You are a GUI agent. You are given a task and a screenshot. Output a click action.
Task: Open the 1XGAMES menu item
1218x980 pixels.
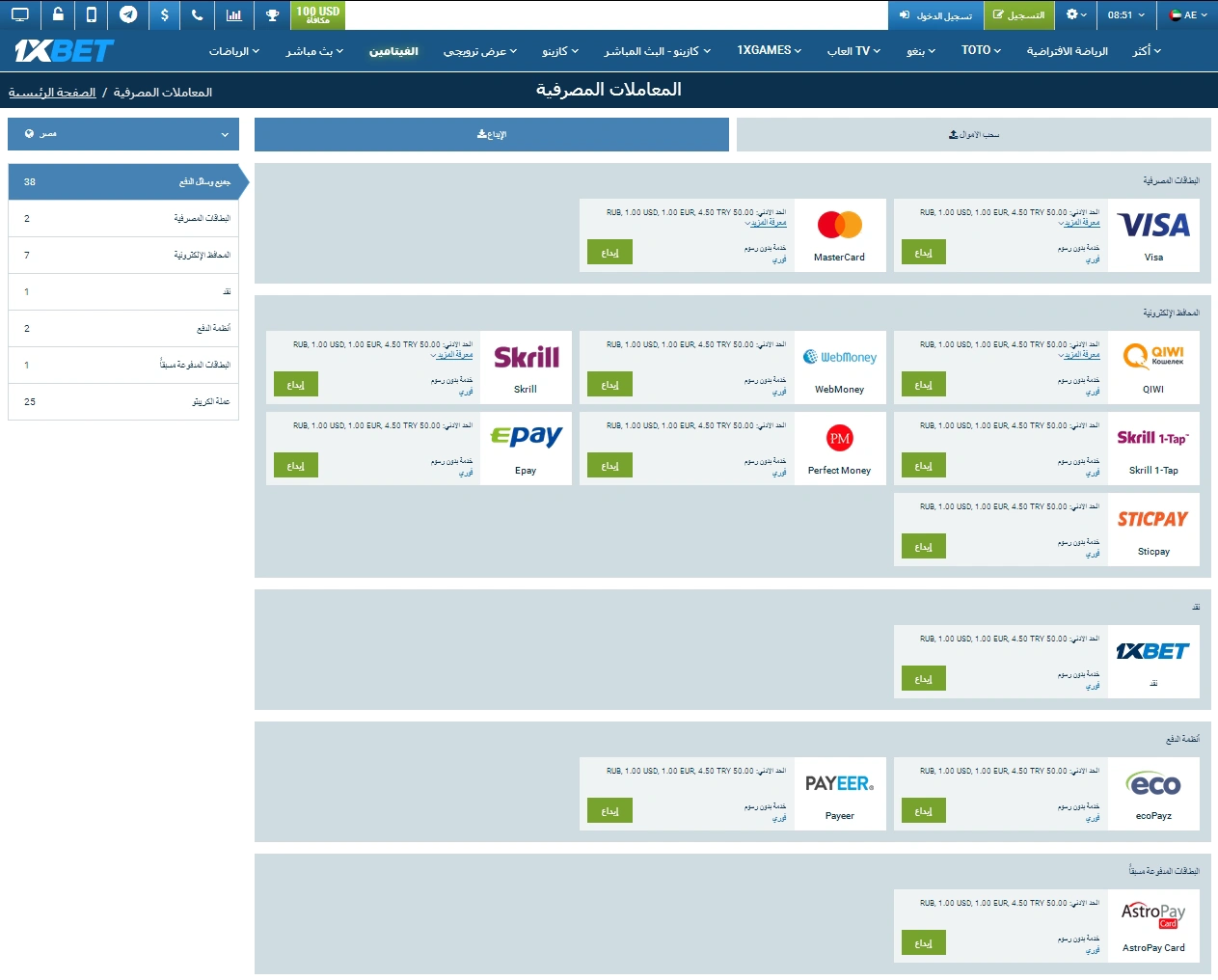tap(769, 50)
